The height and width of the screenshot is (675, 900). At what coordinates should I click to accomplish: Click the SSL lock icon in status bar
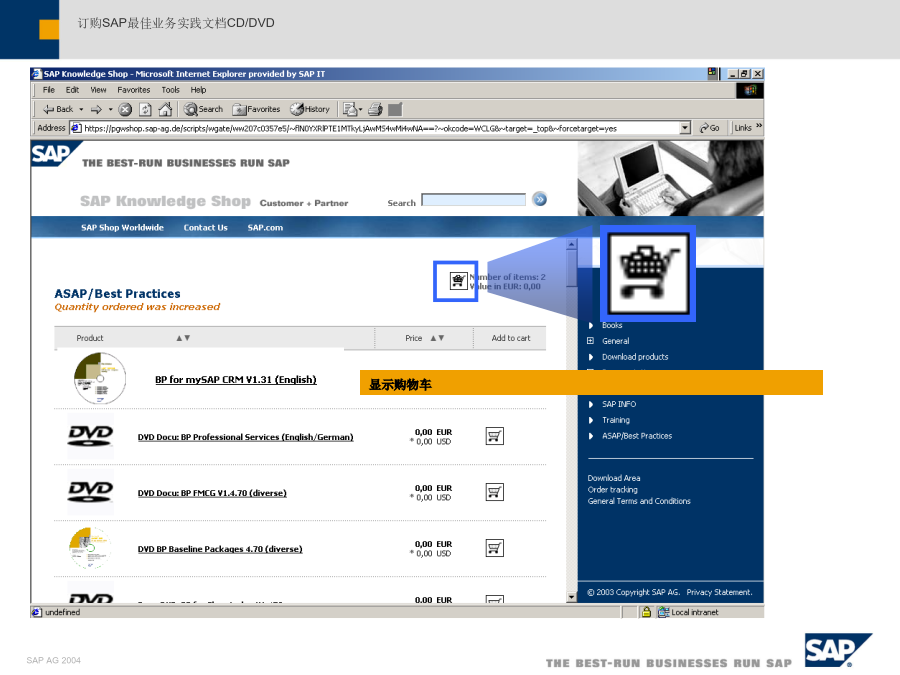pos(646,612)
